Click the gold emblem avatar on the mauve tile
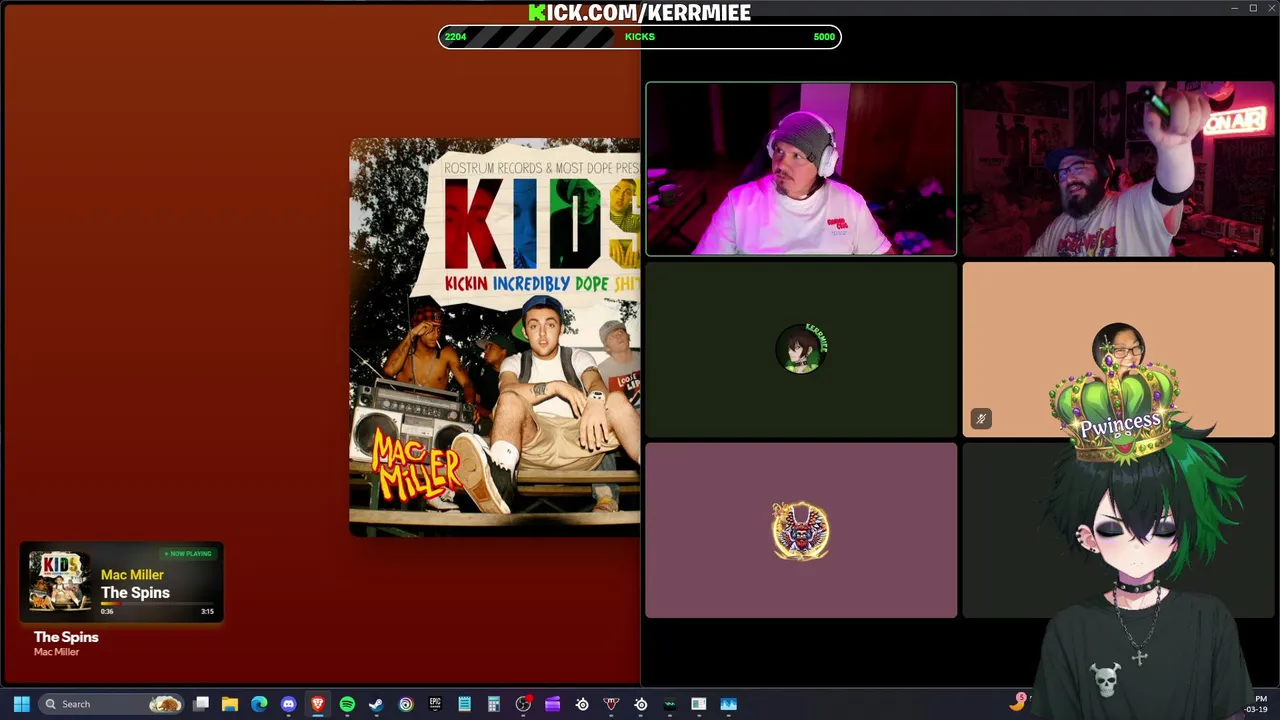This screenshot has width=1280, height=720. [x=801, y=530]
